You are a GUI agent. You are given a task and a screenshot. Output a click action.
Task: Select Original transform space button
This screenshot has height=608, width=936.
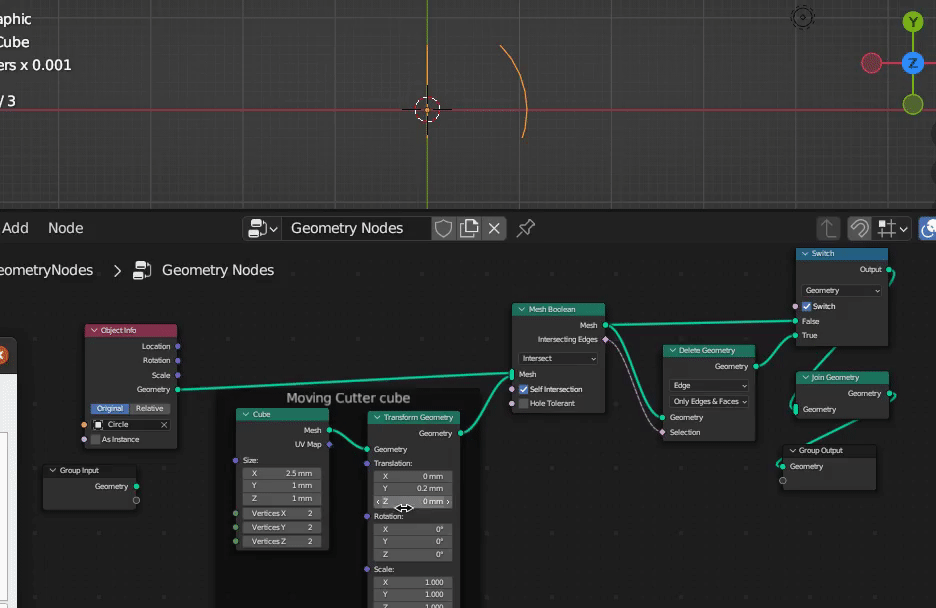[110, 409]
